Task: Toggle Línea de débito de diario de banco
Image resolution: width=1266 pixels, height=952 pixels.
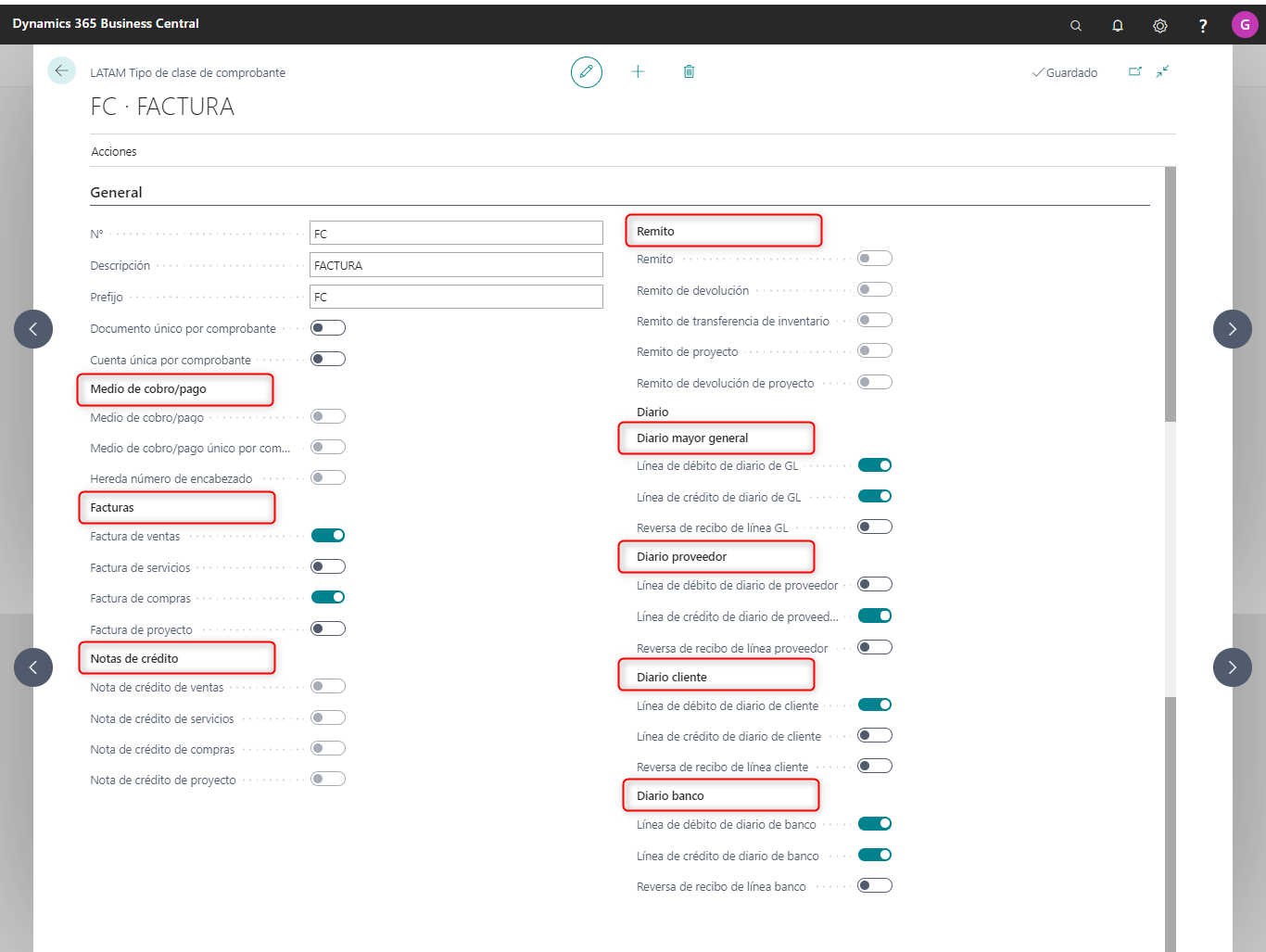Action: click(x=875, y=823)
